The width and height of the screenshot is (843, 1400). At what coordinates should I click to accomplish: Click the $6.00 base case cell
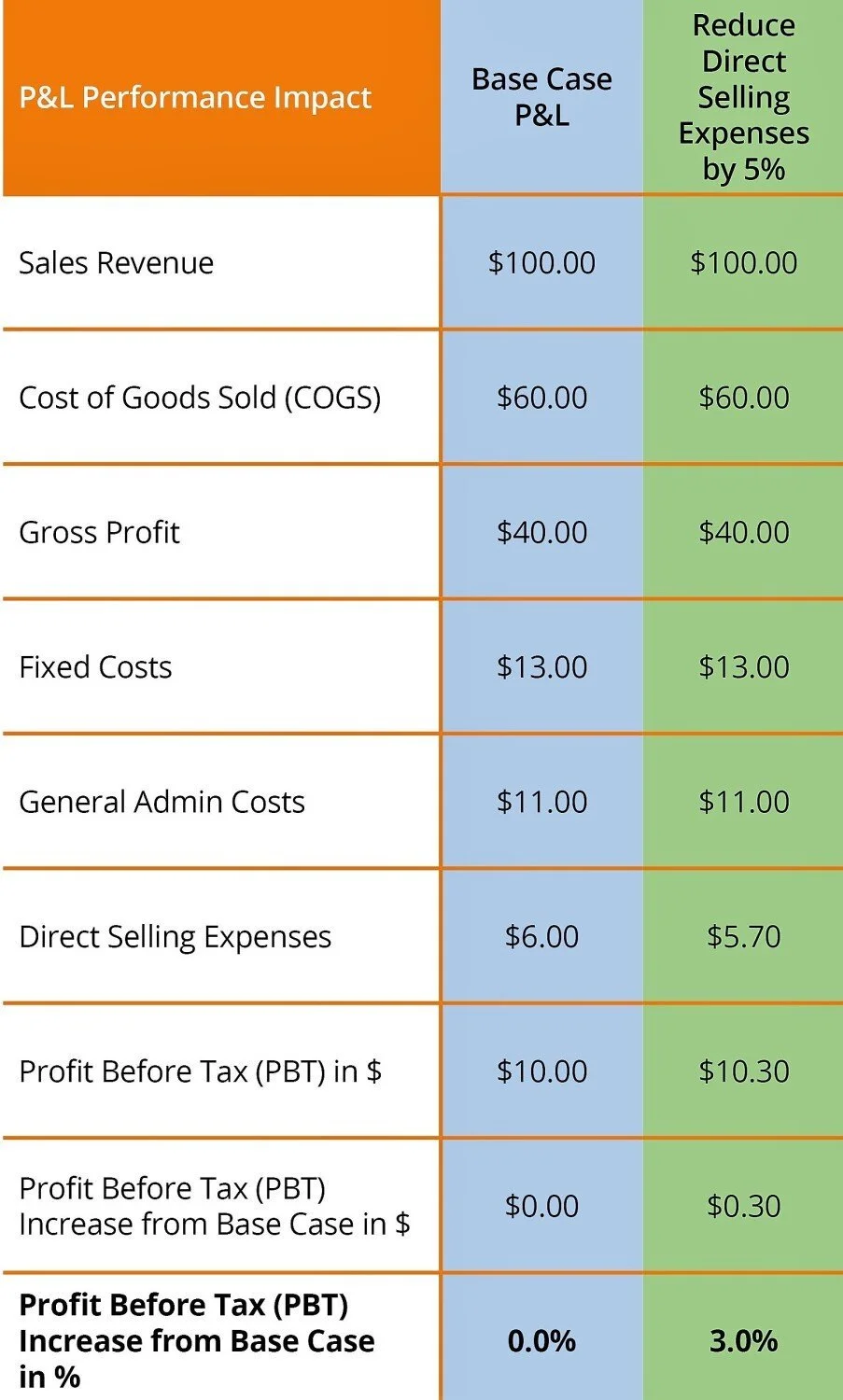click(541, 936)
